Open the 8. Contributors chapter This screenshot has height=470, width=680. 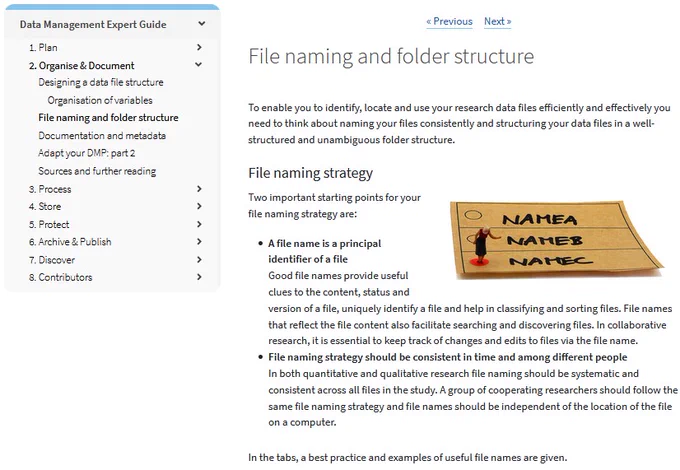(x=60, y=277)
